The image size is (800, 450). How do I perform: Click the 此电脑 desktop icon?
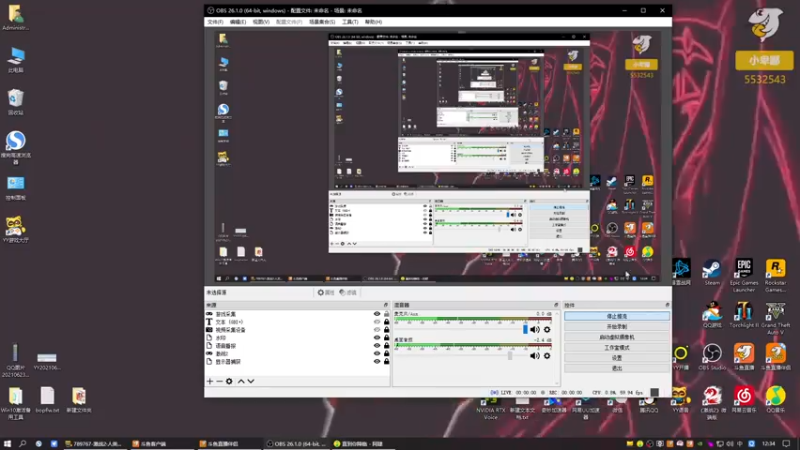[x=16, y=60]
